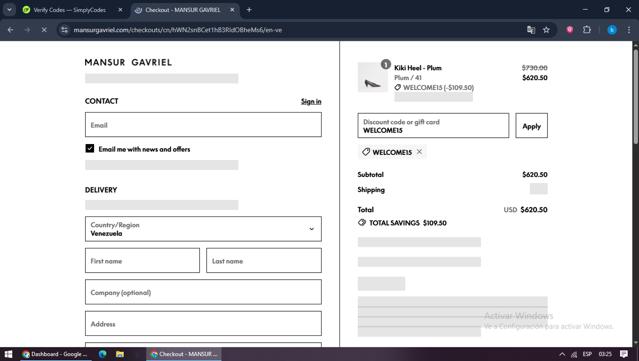The height and width of the screenshot is (361, 639).
Task: Click the Apply discount button
Action: [531, 125]
